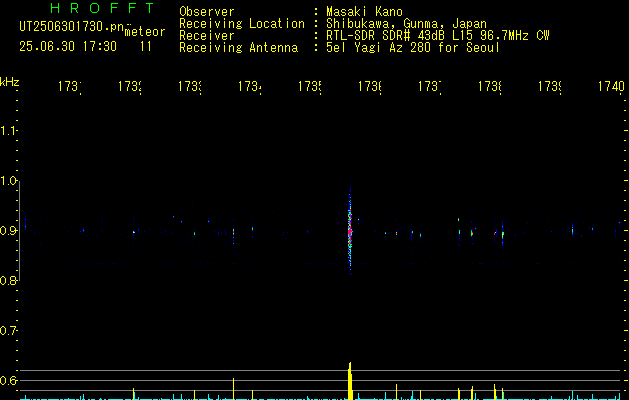The image size is (629, 400).
Task: Click the green HROFFT title
Action: [102, 8]
